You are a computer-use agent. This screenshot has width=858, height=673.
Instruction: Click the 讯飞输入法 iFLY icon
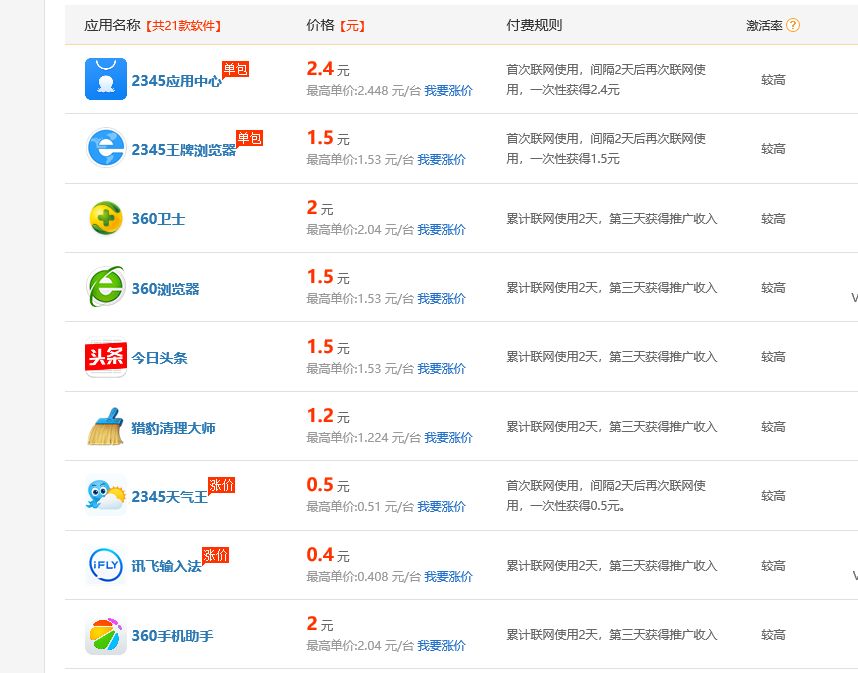click(x=106, y=565)
